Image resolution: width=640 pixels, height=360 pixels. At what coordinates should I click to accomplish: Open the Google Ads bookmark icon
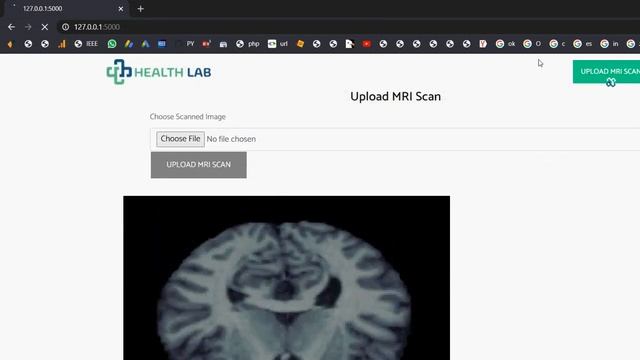(x=145, y=44)
